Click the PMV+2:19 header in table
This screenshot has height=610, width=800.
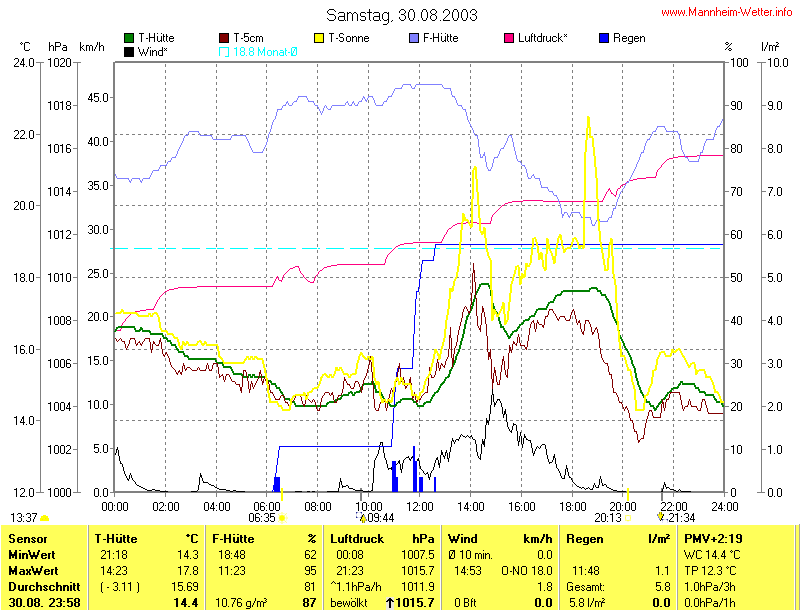coord(715,539)
